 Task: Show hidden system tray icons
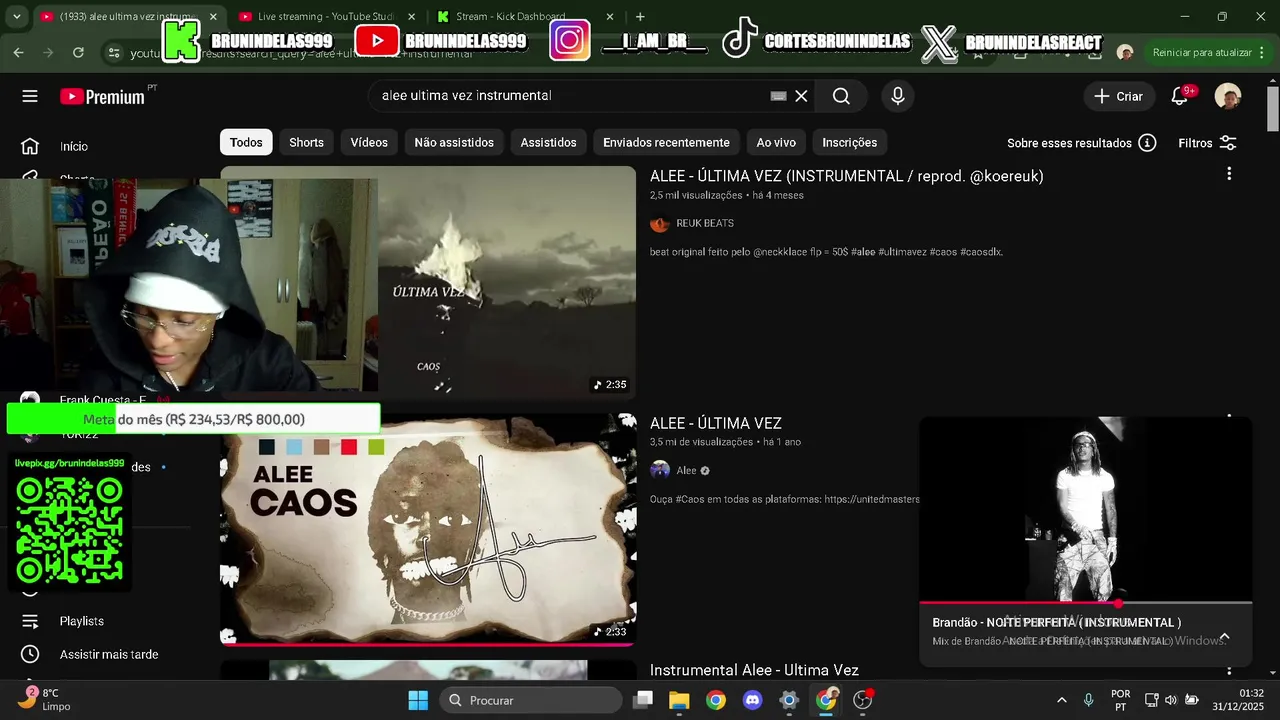coord(1061,700)
